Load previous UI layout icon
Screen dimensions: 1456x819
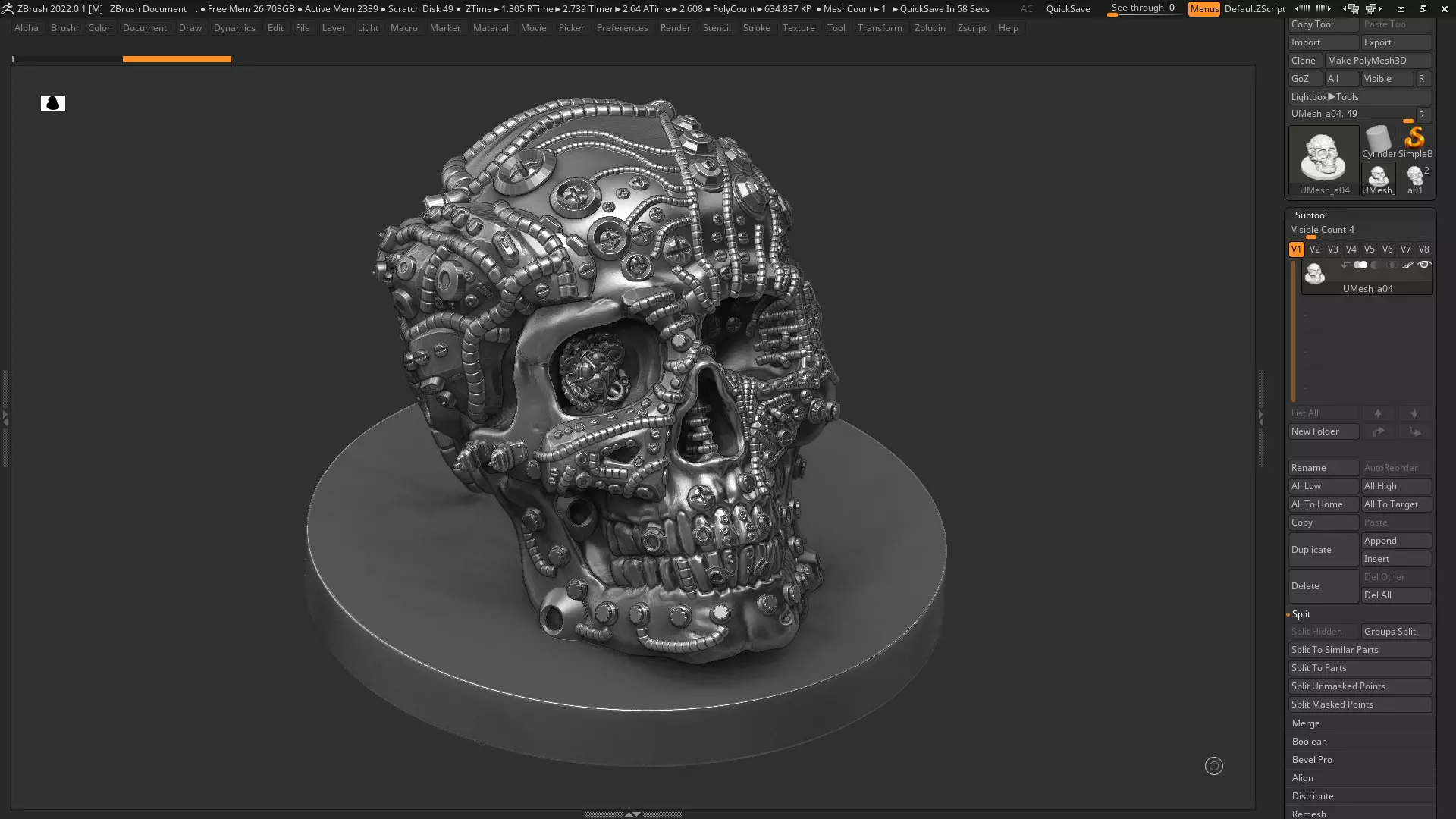pyautogui.click(x=1351, y=9)
